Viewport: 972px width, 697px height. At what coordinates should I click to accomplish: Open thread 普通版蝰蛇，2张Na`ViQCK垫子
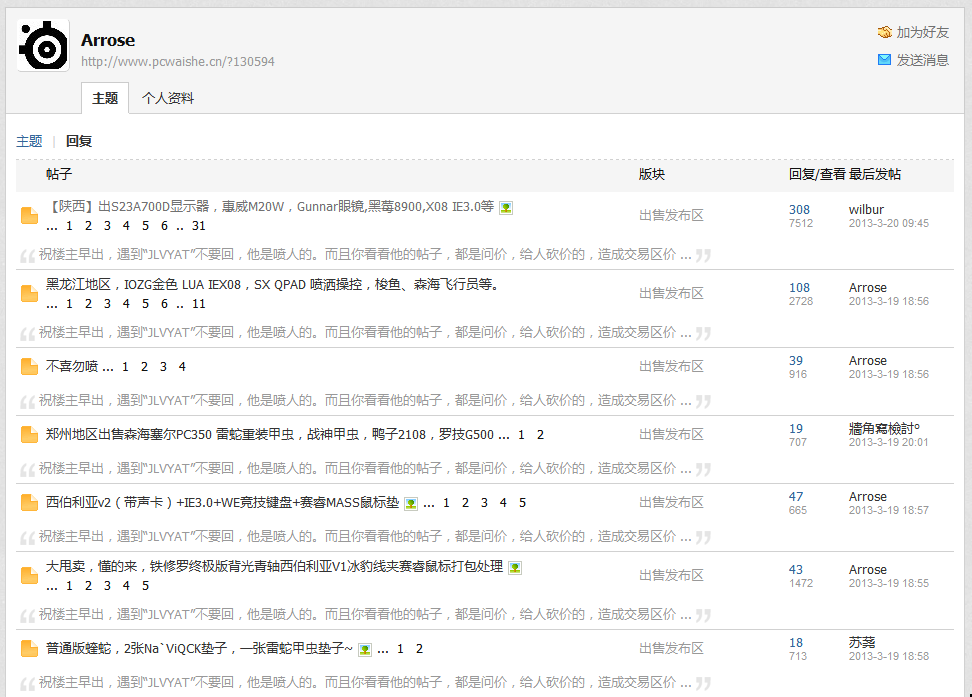[200, 649]
